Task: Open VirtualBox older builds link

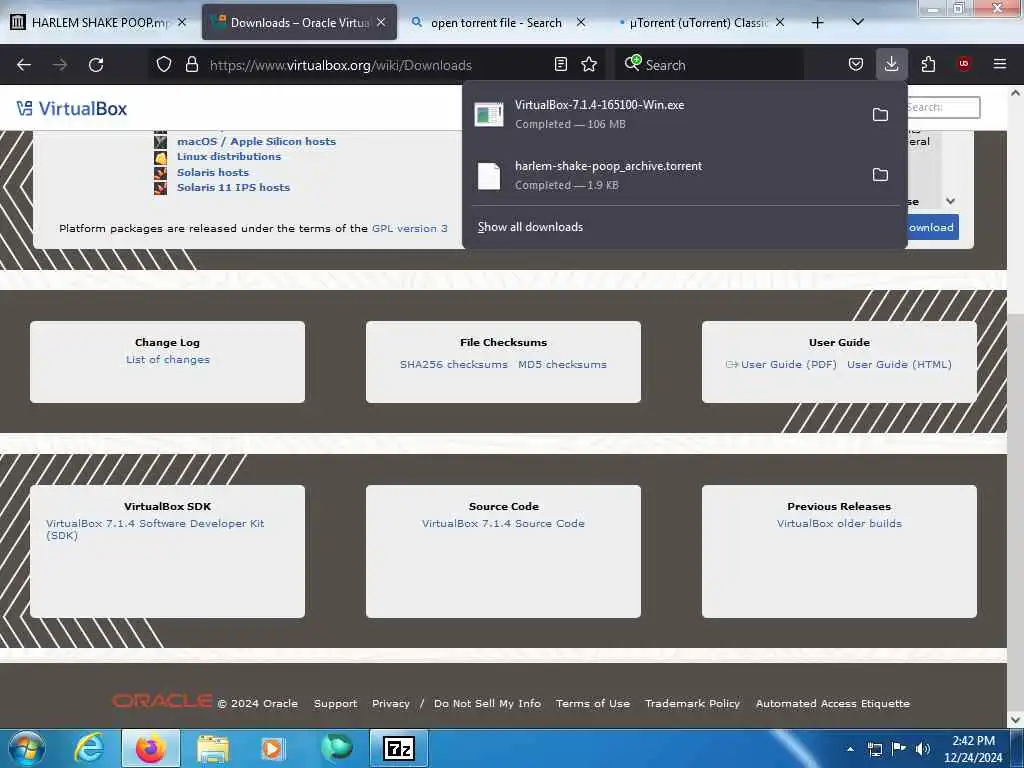Action: point(839,523)
